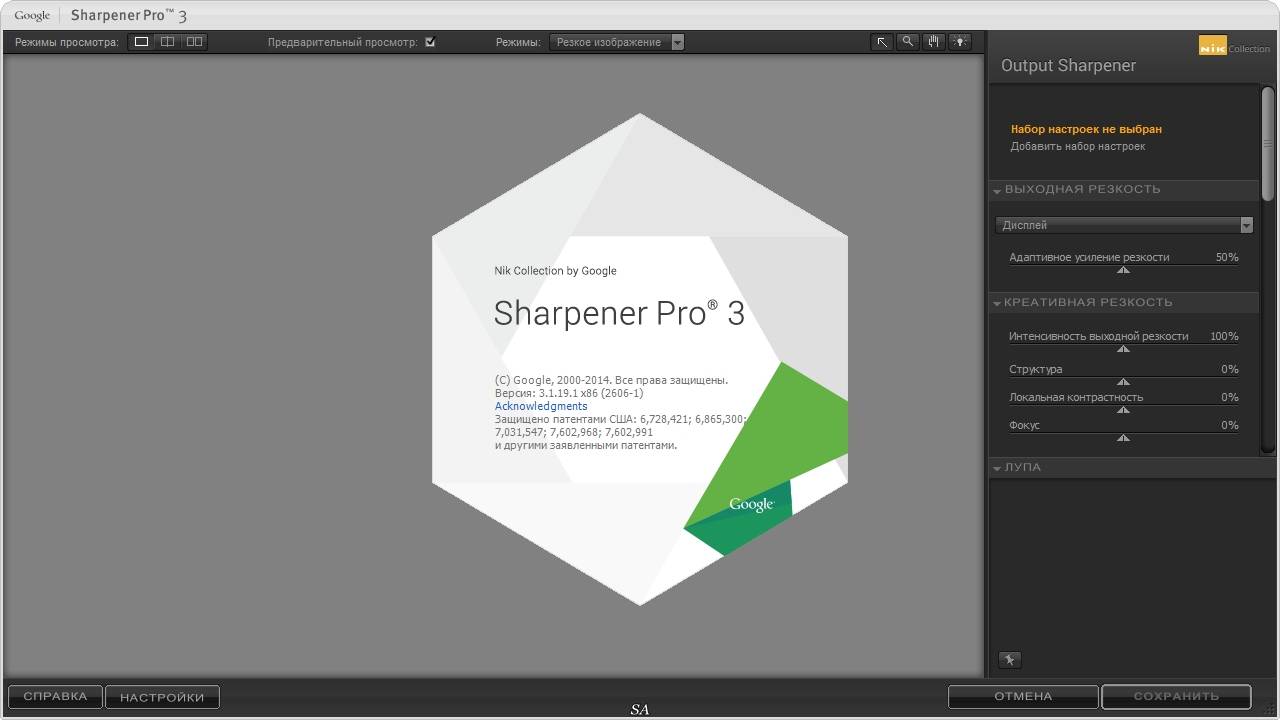Open the Режимы dropdown Резкое изображение
This screenshot has height=720, width=1280.
(x=616, y=42)
